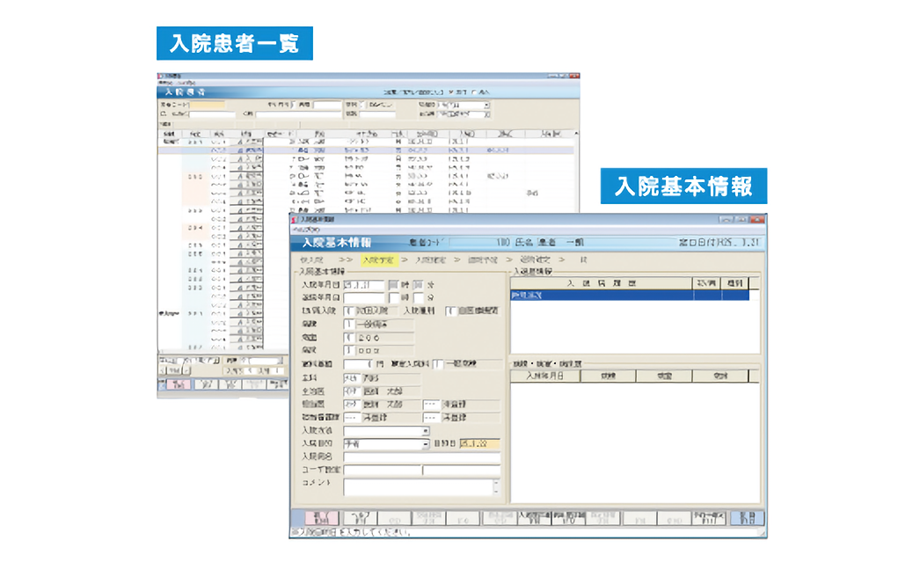Screen dimensions: 920x570
Task: Click the hour box beside 入院年月日
Action: point(391,285)
